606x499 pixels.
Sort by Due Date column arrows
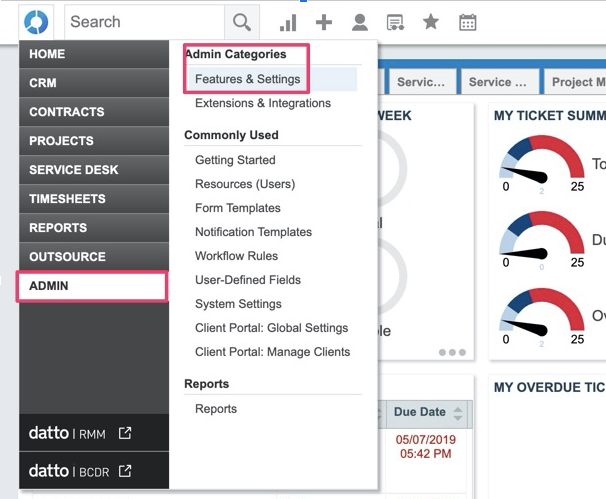(458, 413)
